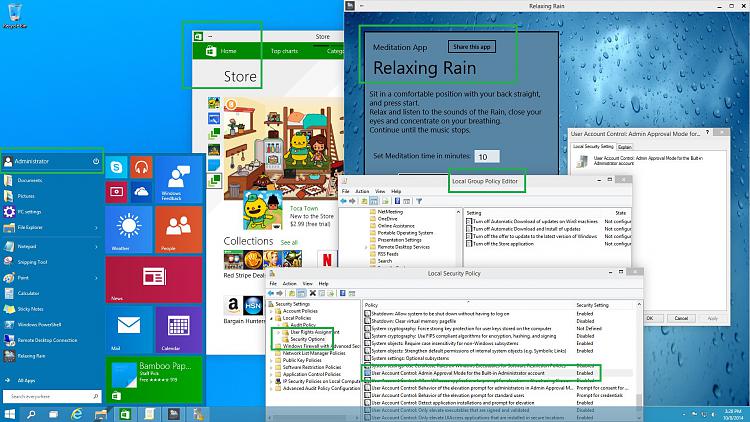
Task: Open the Skype tile in Start menu
Action: 116,167
